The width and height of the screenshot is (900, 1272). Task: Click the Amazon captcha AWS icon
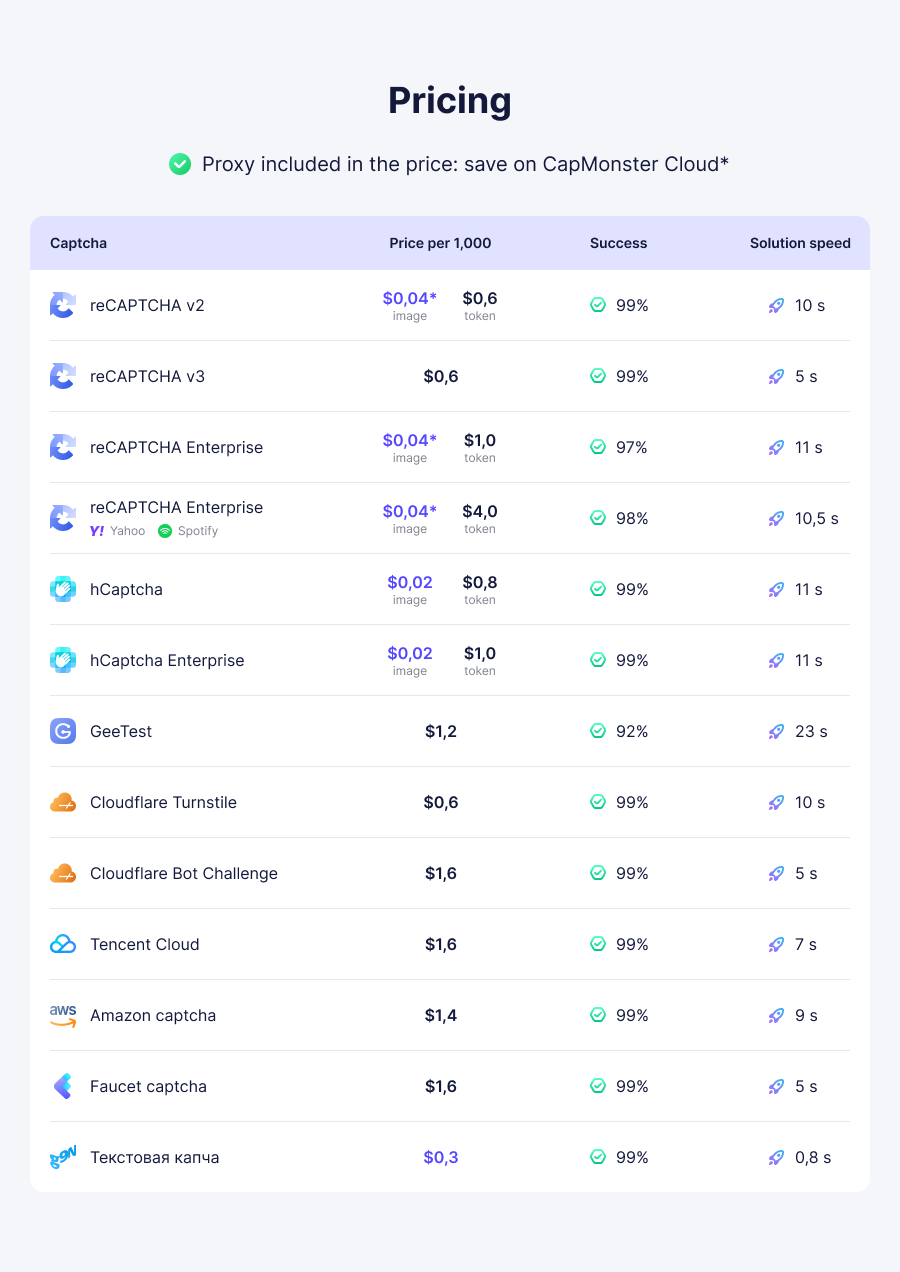coord(63,1016)
